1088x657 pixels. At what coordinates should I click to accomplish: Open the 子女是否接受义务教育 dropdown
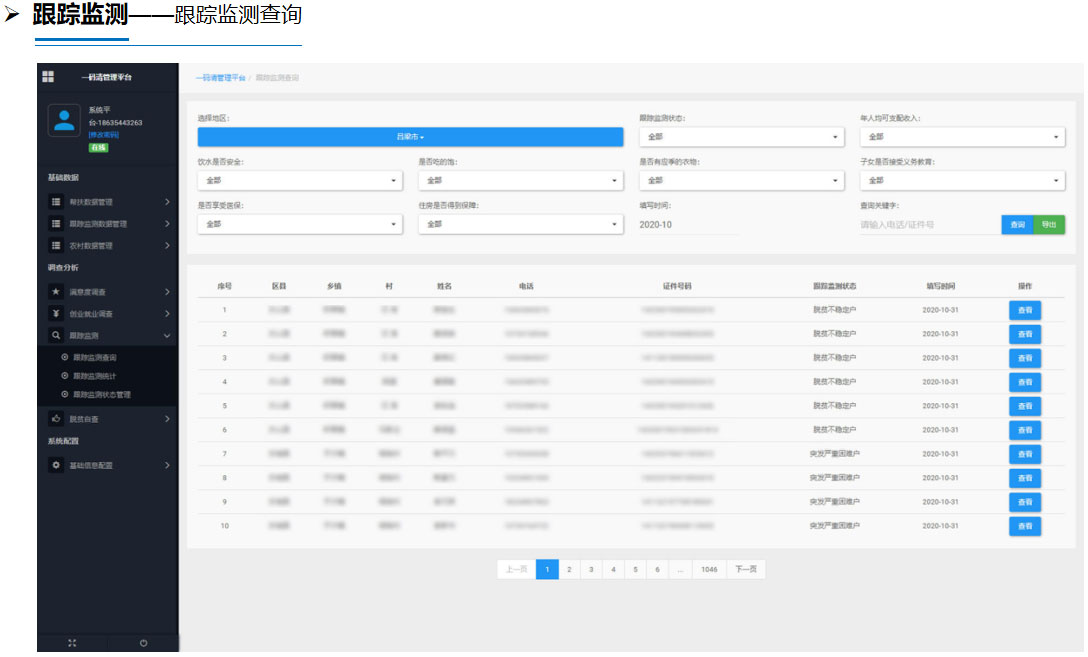tap(962, 180)
